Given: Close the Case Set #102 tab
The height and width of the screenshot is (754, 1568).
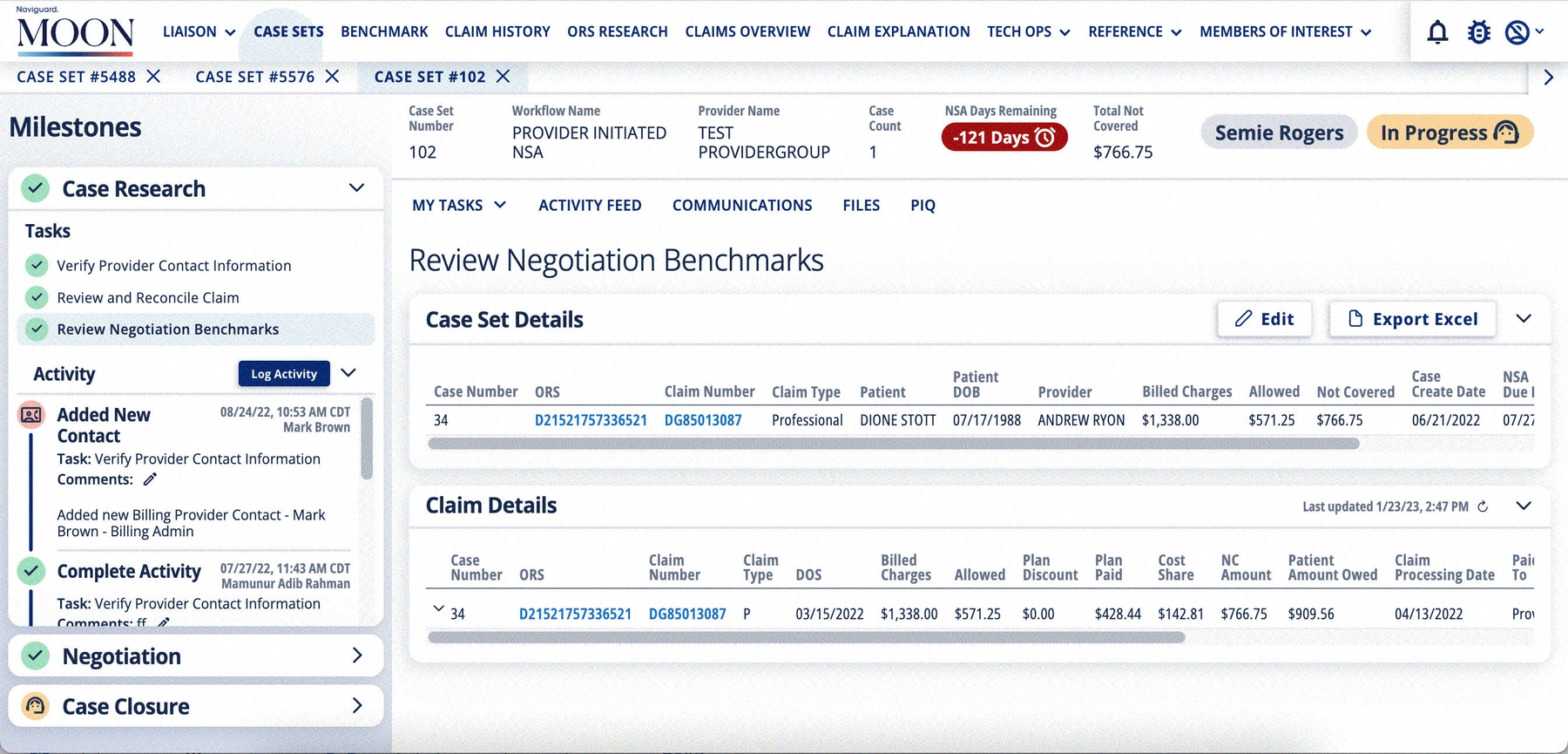Looking at the screenshot, I should 503,77.
